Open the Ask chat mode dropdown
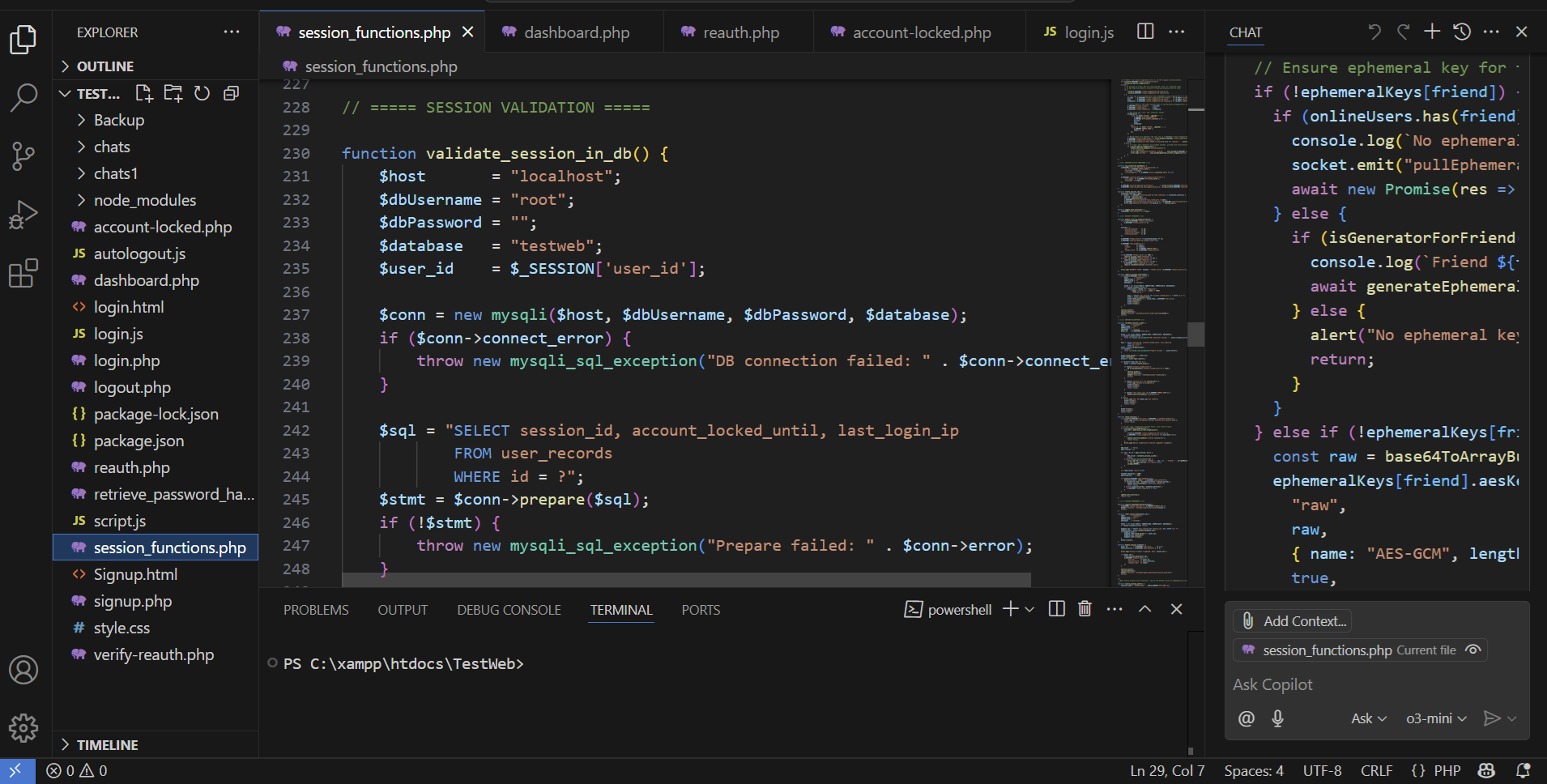The width and height of the screenshot is (1547, 784). pyautogui.click(x=1369, y=718)
